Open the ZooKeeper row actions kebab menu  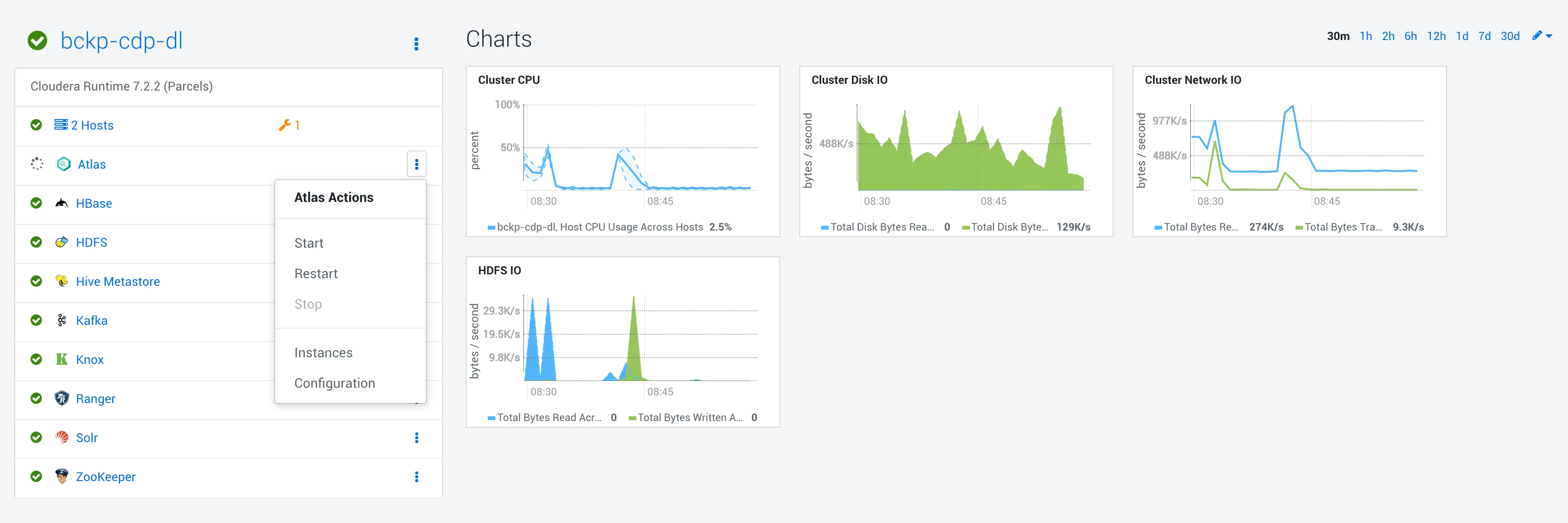(x=416, y=477)
